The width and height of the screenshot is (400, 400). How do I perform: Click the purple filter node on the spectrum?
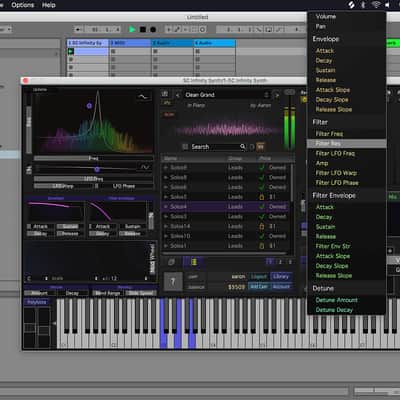(x=89, y=106)
